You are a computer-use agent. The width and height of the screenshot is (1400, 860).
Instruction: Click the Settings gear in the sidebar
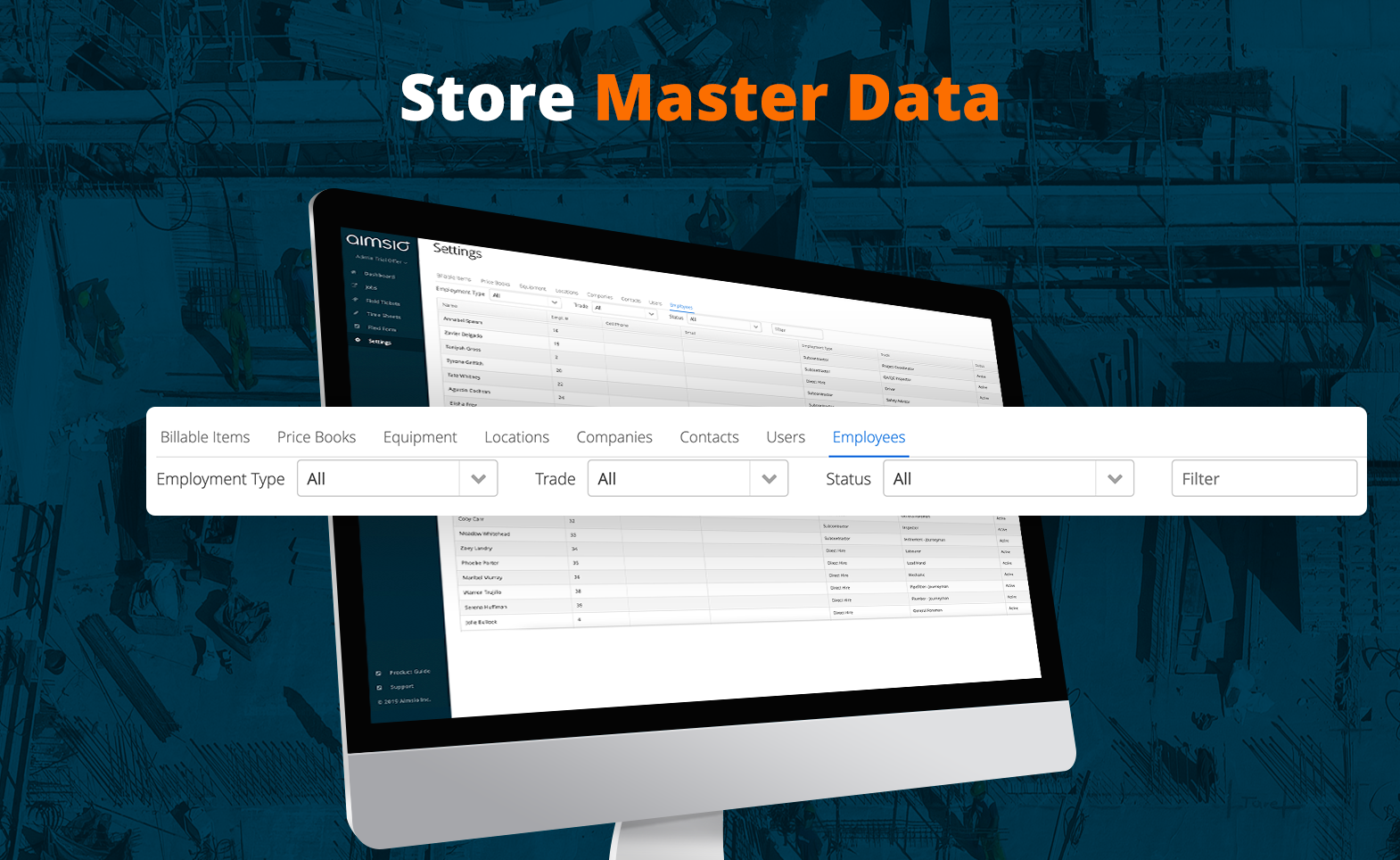(x=358, y=339)
